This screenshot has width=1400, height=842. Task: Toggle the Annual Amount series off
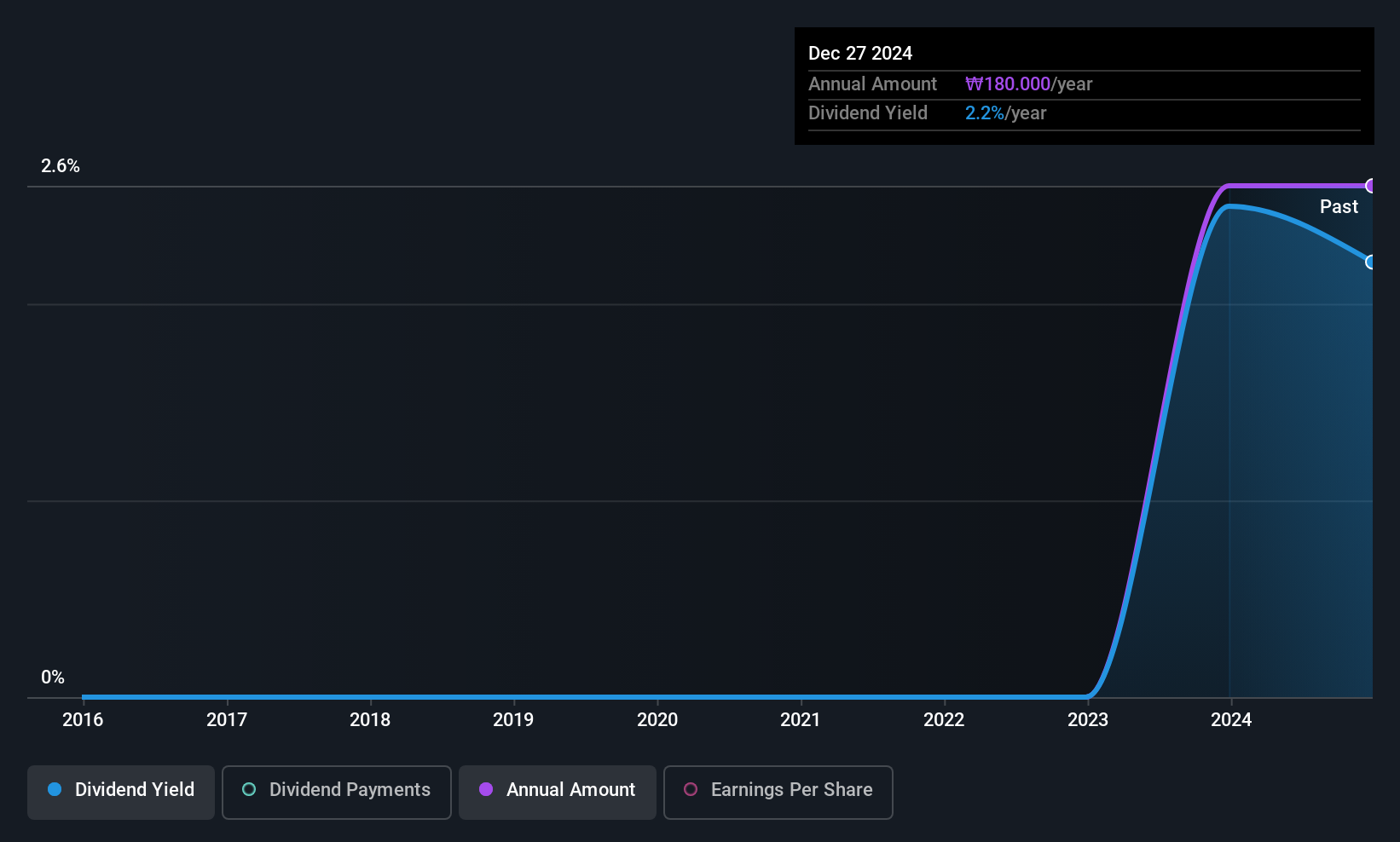click(557, 791)
